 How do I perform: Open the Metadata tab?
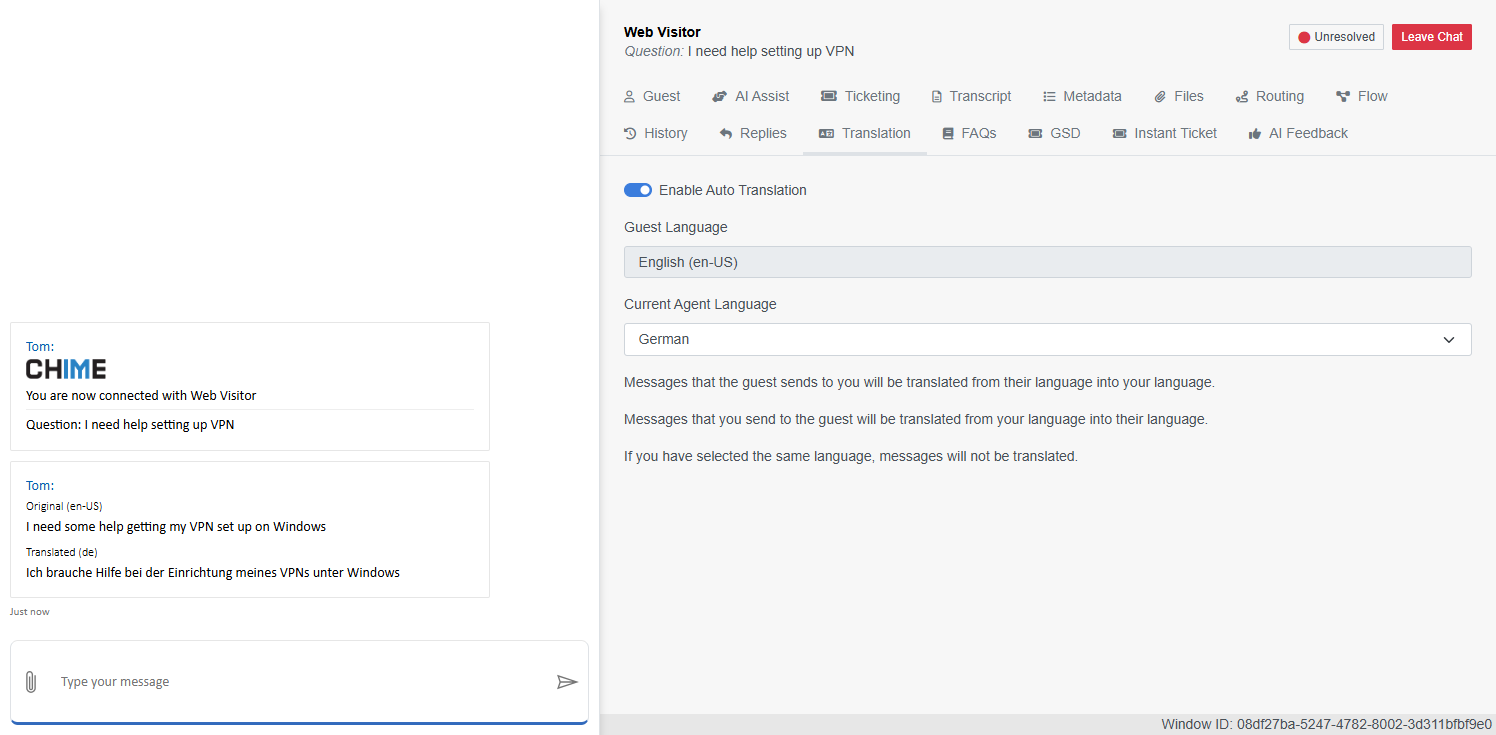[x=1082, y=97]
